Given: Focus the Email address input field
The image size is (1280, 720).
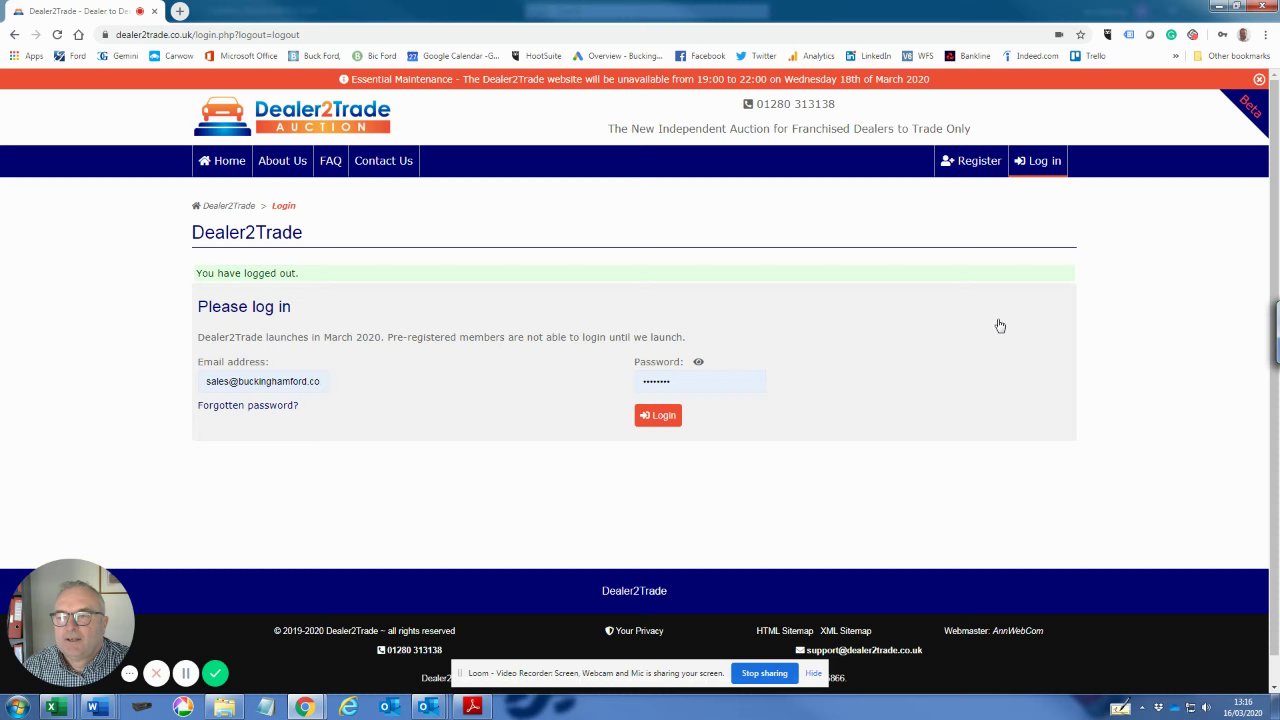Looking at the screenshot, I should tap(263, 381).
